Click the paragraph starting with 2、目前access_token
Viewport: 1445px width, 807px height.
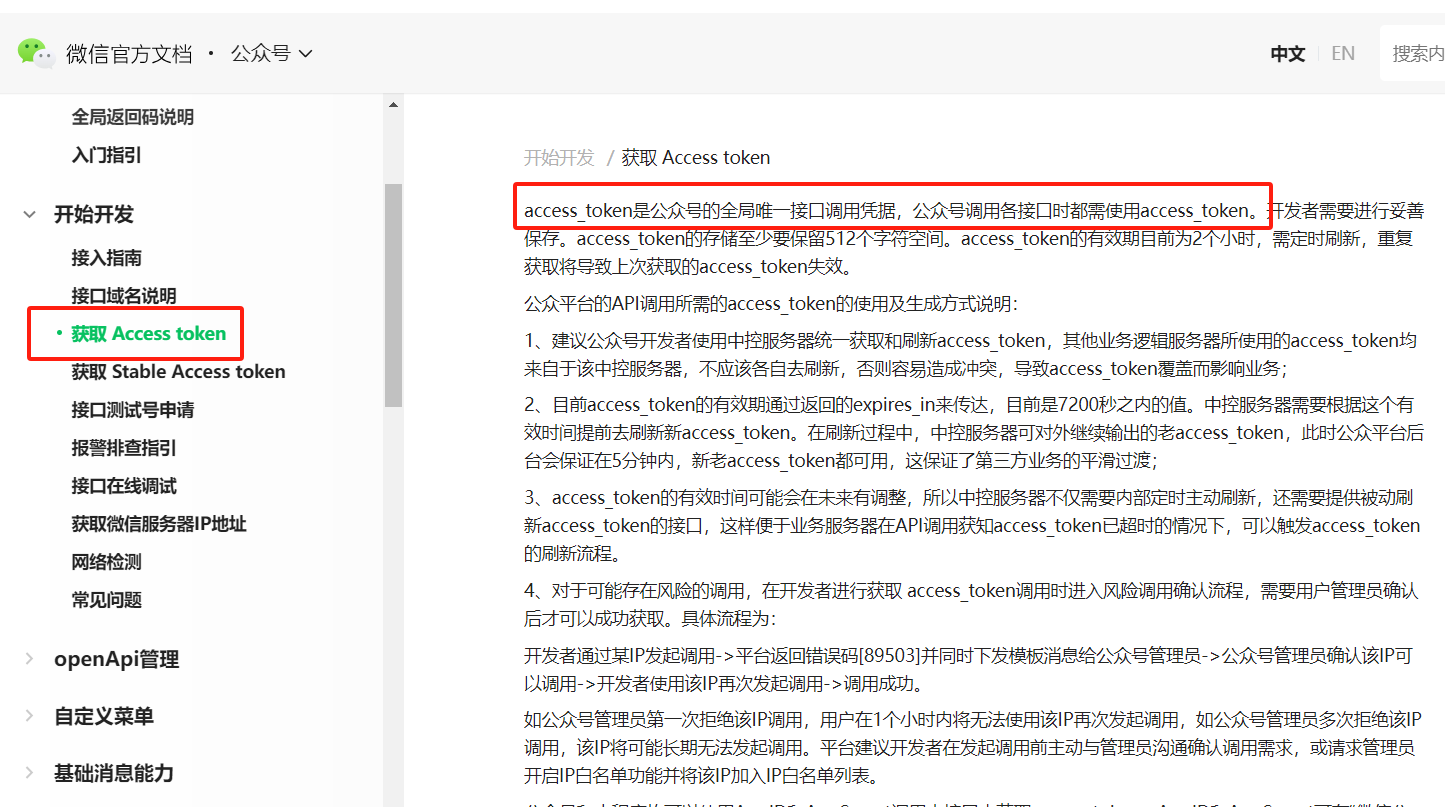[x=974, y=433]
